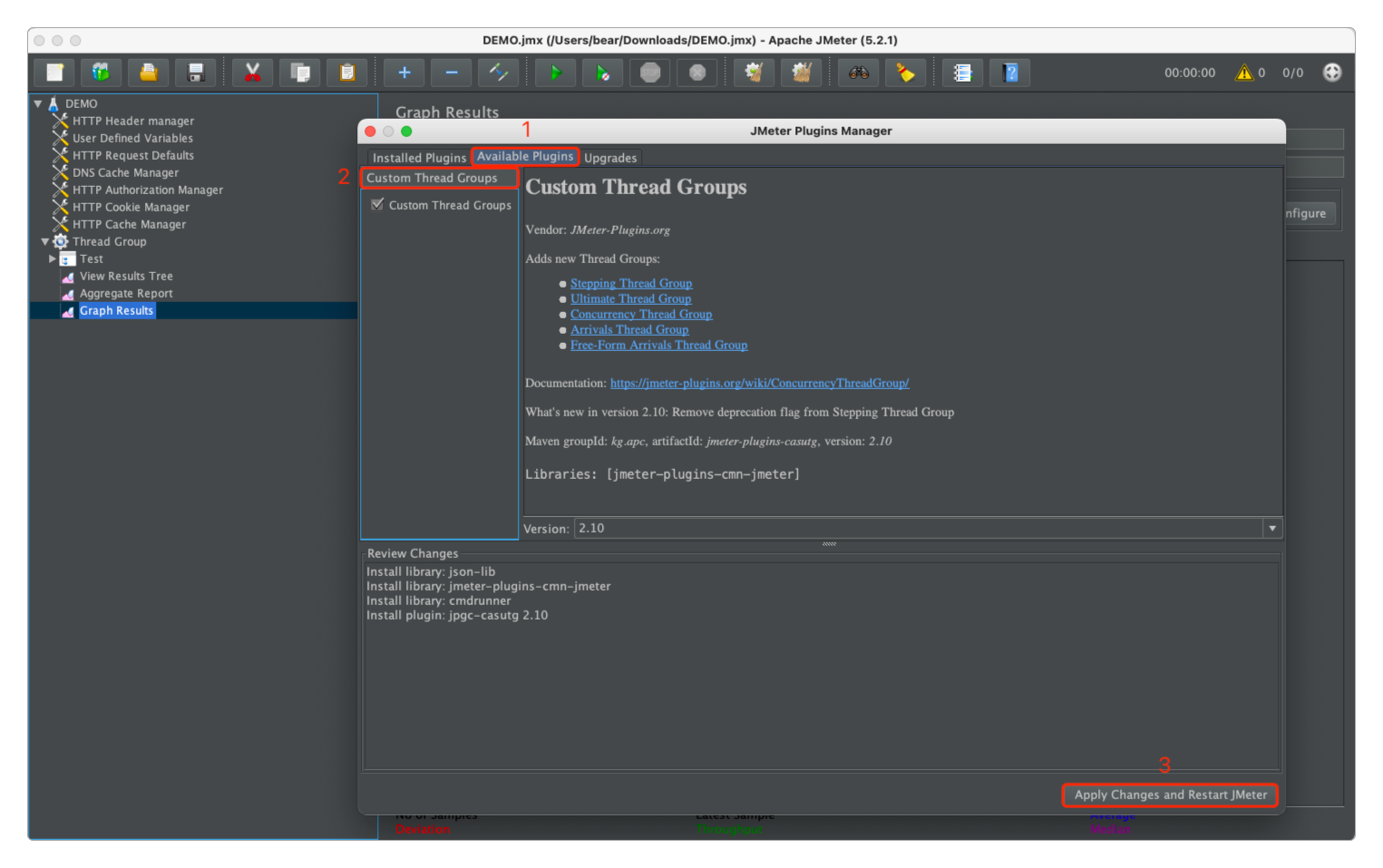Open Search with the binoculars icon

(x=859, y=73)
